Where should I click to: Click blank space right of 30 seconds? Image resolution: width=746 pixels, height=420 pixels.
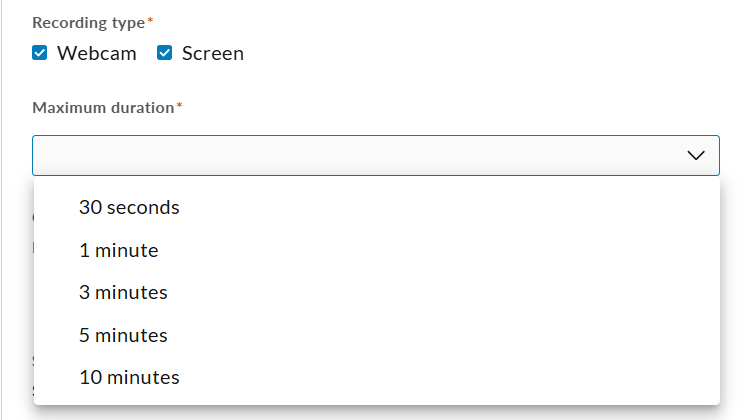tap(447, 207)
